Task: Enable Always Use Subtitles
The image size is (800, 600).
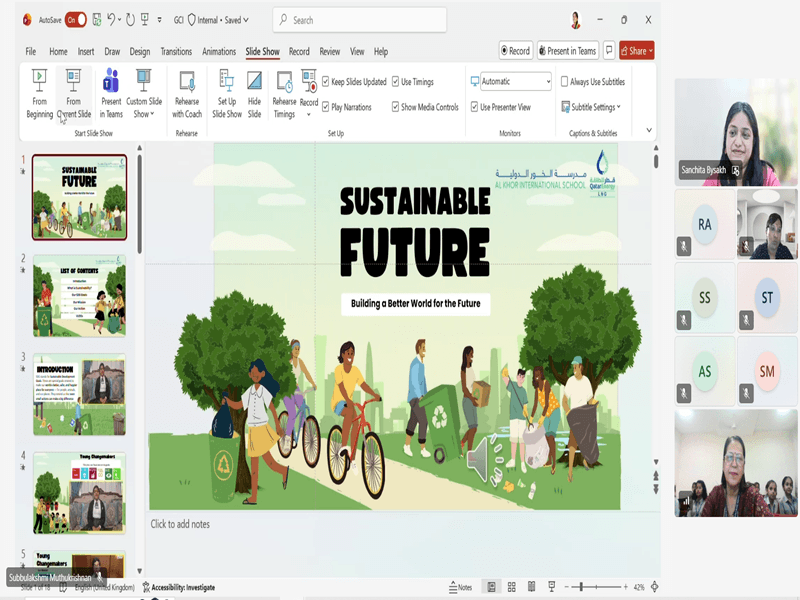Action: [565, 82]
